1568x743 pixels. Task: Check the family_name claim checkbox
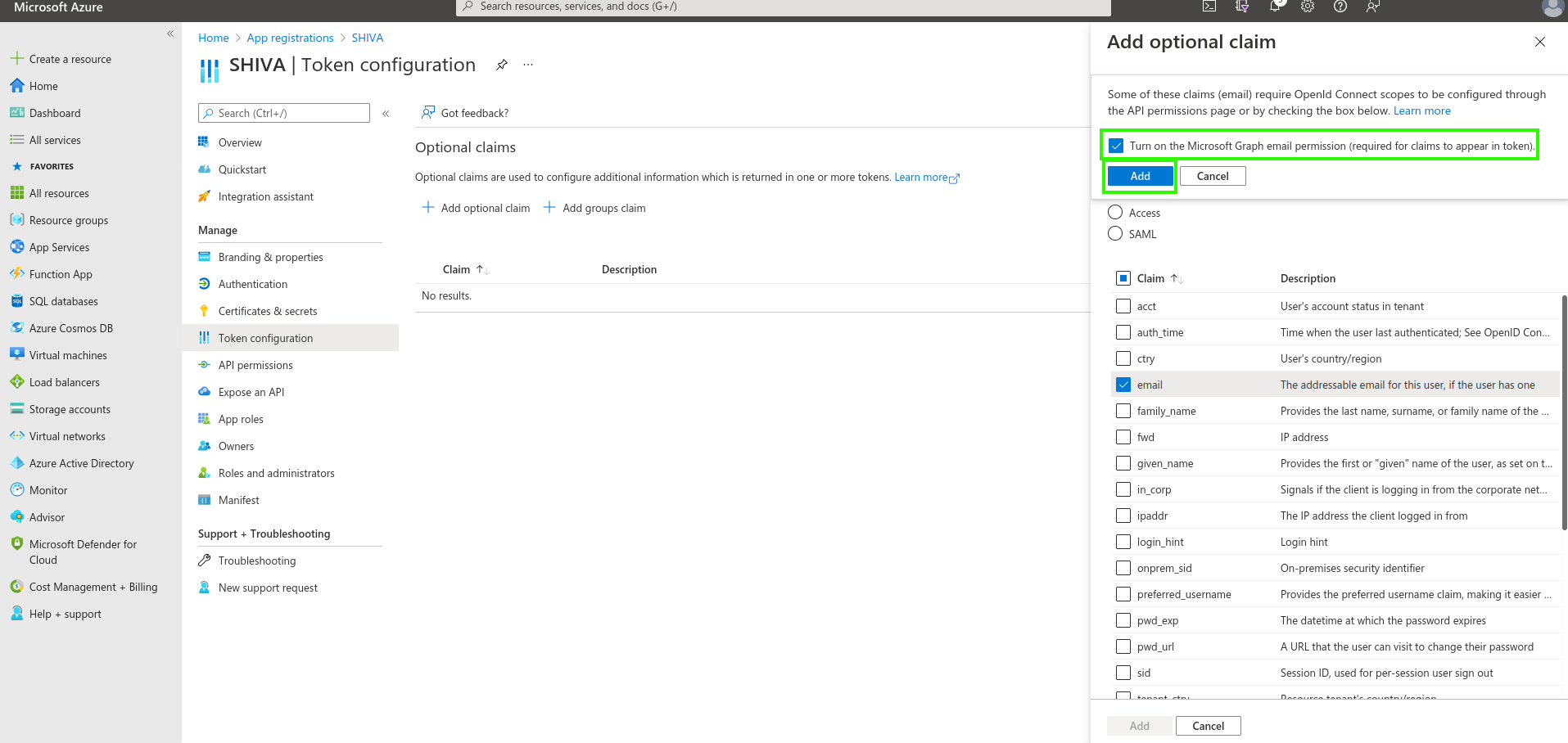pyautogui.click(x=1123, y=411)
